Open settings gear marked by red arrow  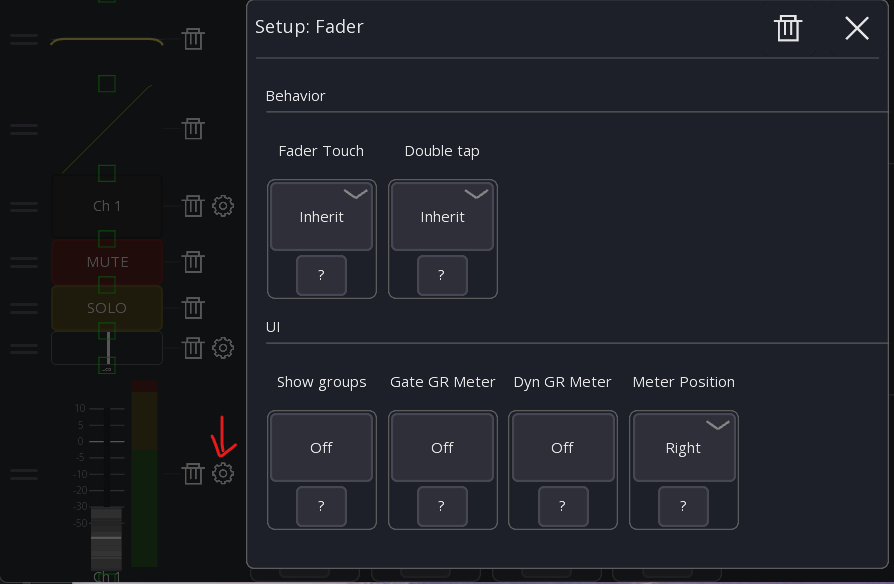[x=223, y=474]
